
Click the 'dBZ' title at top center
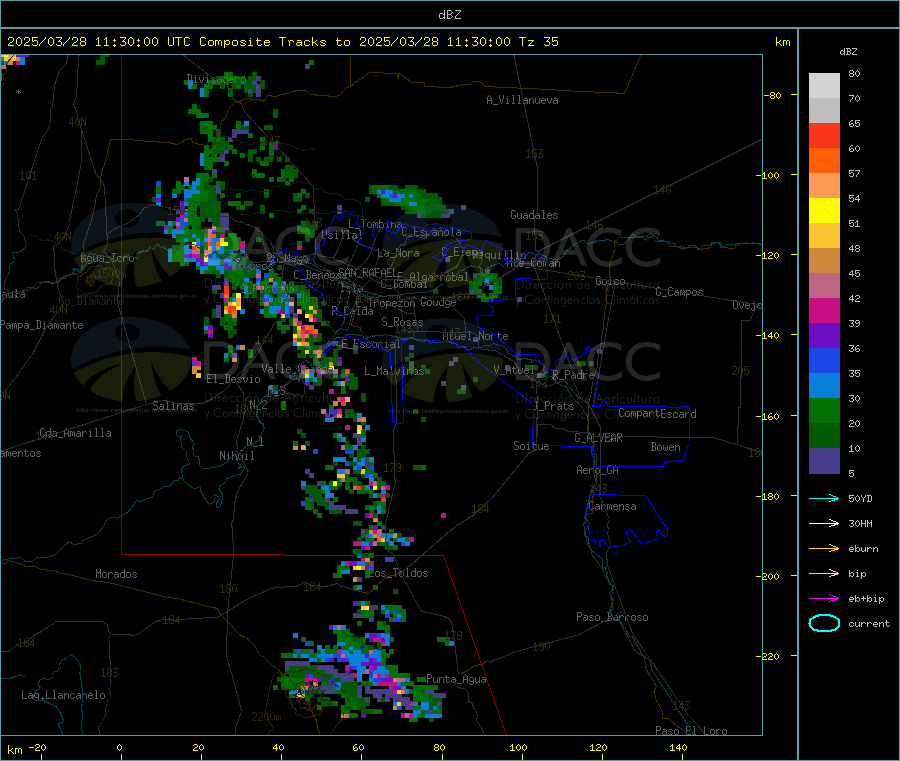[x=449, y=15]
